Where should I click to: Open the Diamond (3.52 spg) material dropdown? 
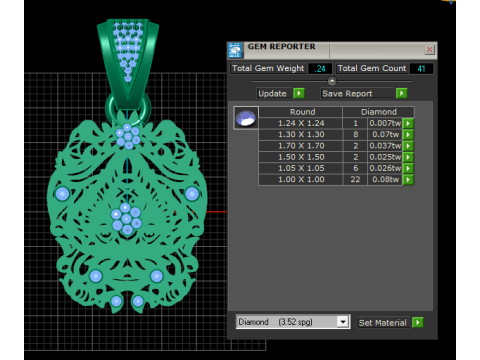point(343,322)
